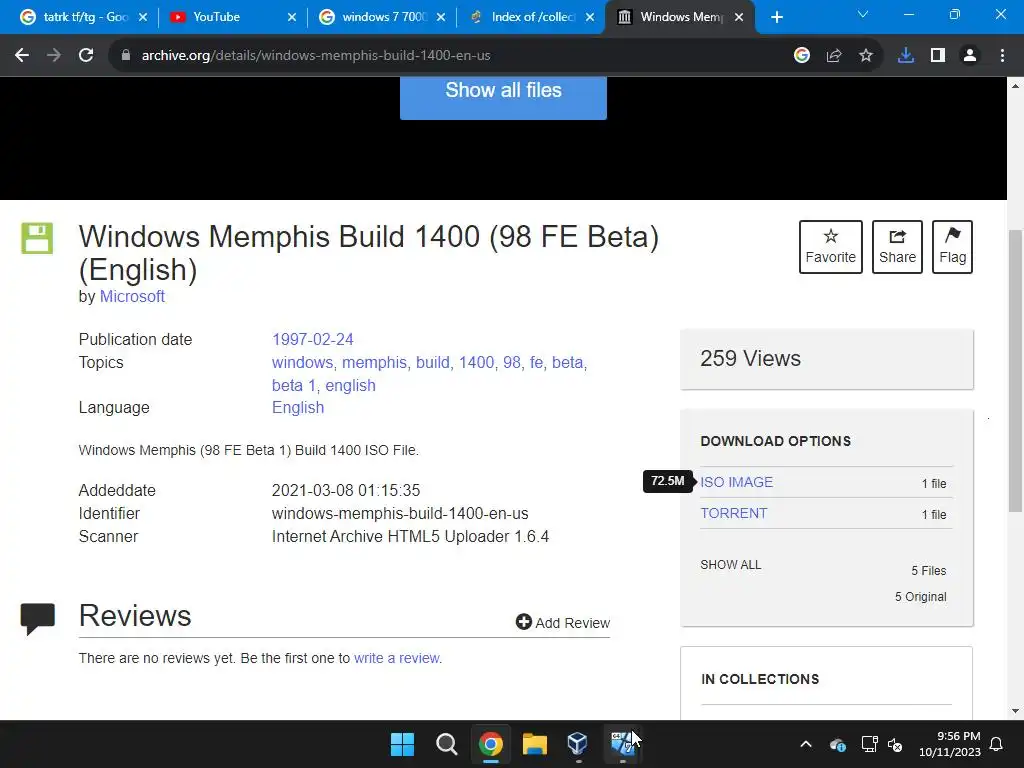Close the YouTube tab

(292, 18)
